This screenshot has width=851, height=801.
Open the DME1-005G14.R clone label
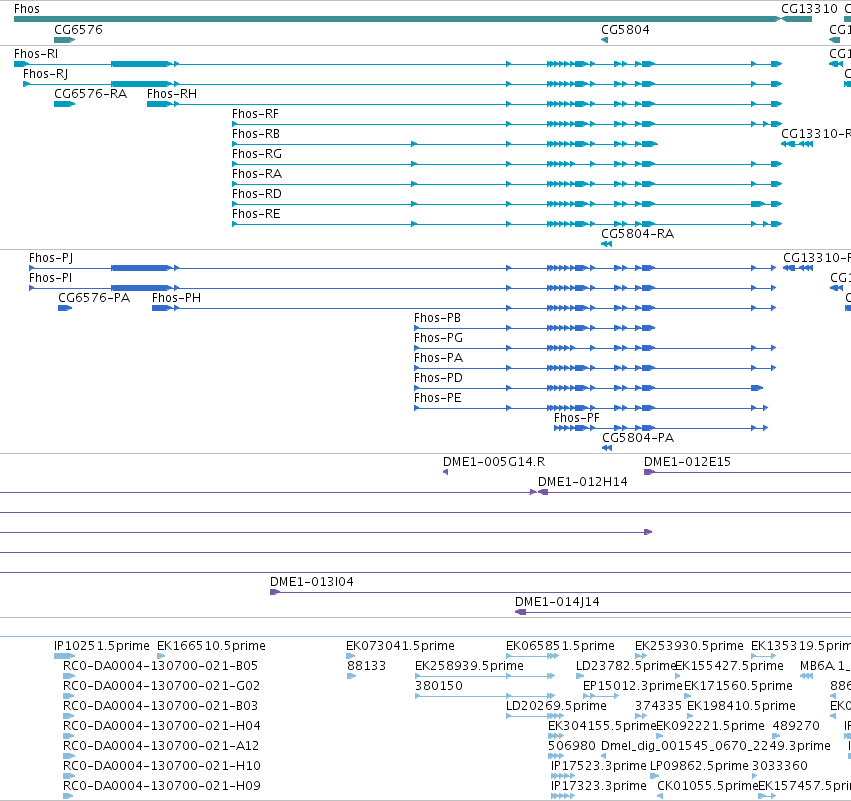pyautogui.click(x=494, y=462)
